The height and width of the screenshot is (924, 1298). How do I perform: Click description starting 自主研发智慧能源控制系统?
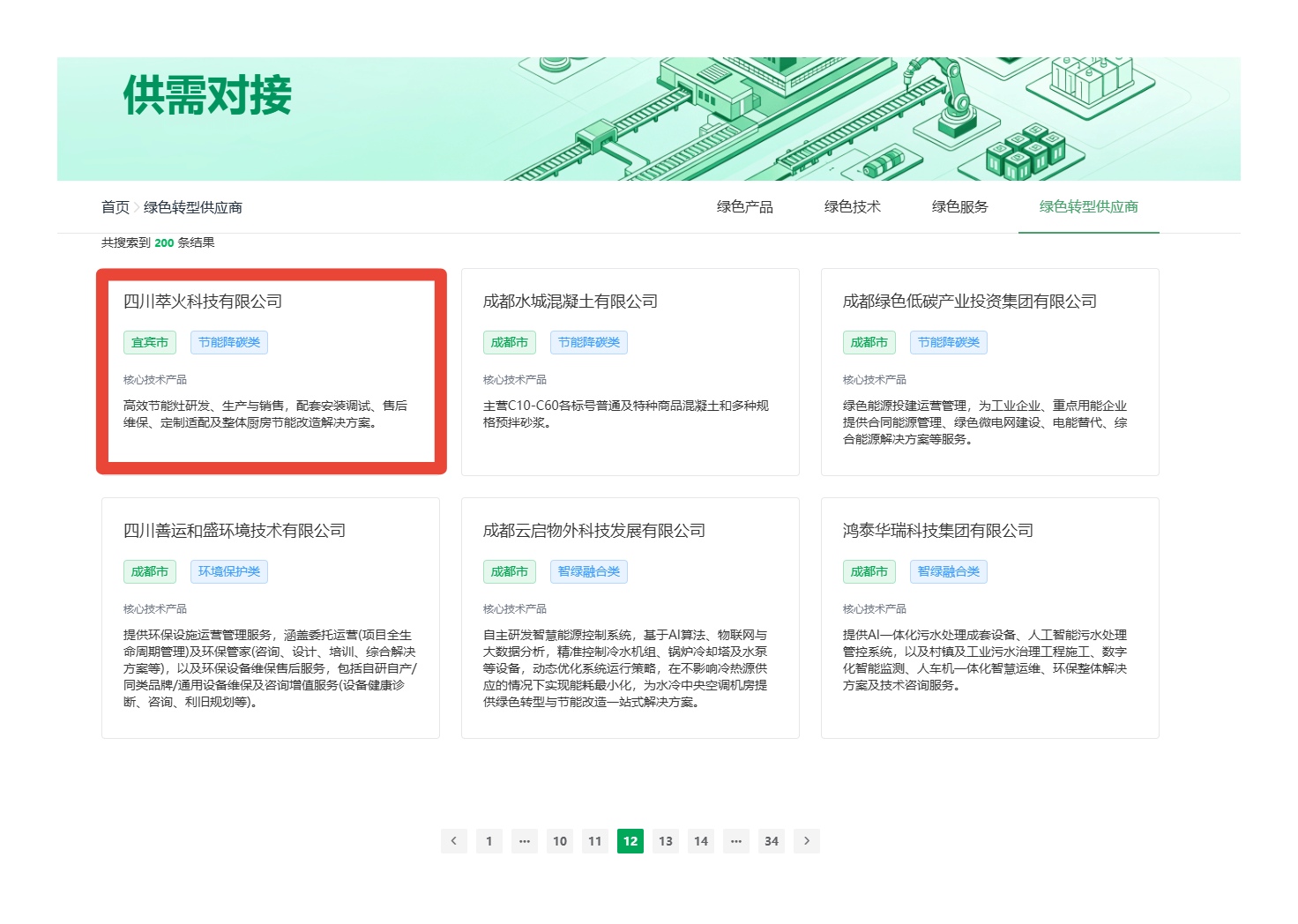coord(625,668)
